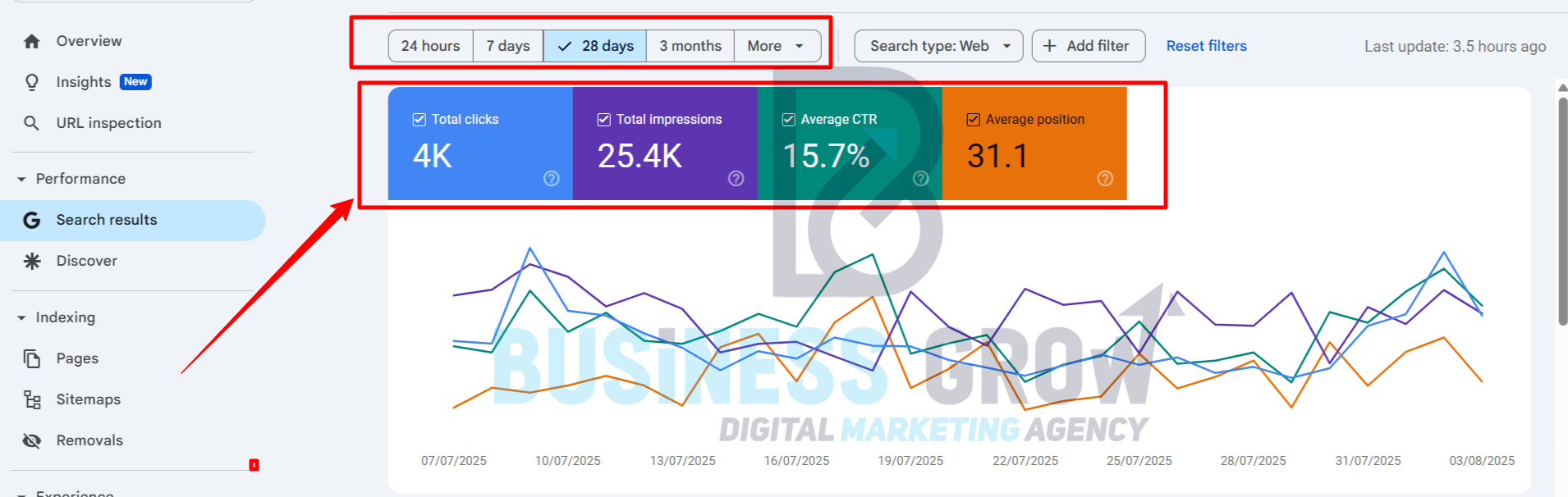Click the Average position 31.1 value

tap(997, 156)
